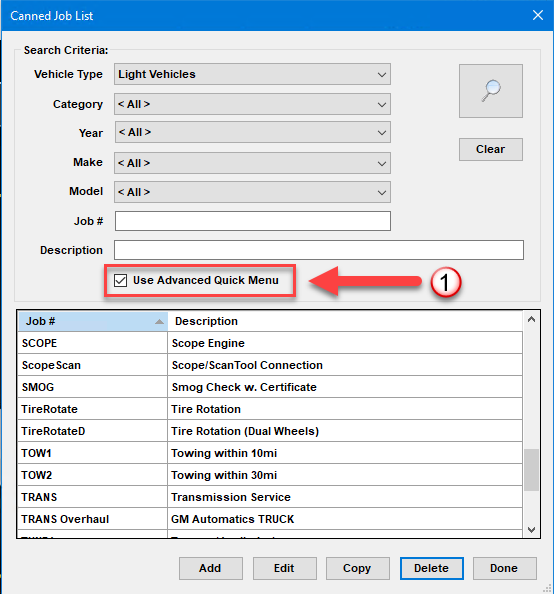Screen dimensions: 554x594
Task: Sort by the Description column header
Action: pos(345,321)
